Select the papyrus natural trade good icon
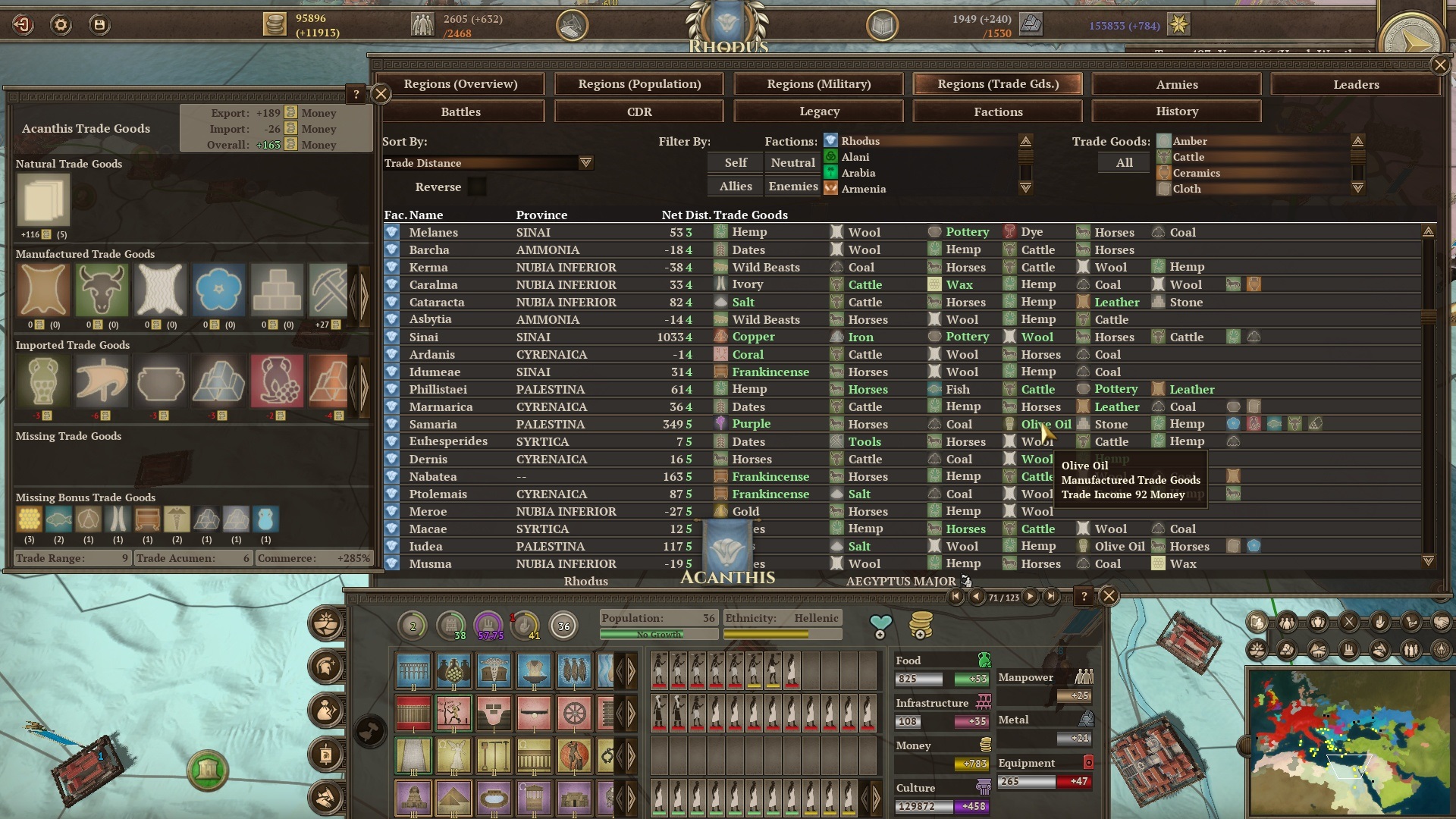Viewport: 1456px width, 819px height. coord(43,200)
